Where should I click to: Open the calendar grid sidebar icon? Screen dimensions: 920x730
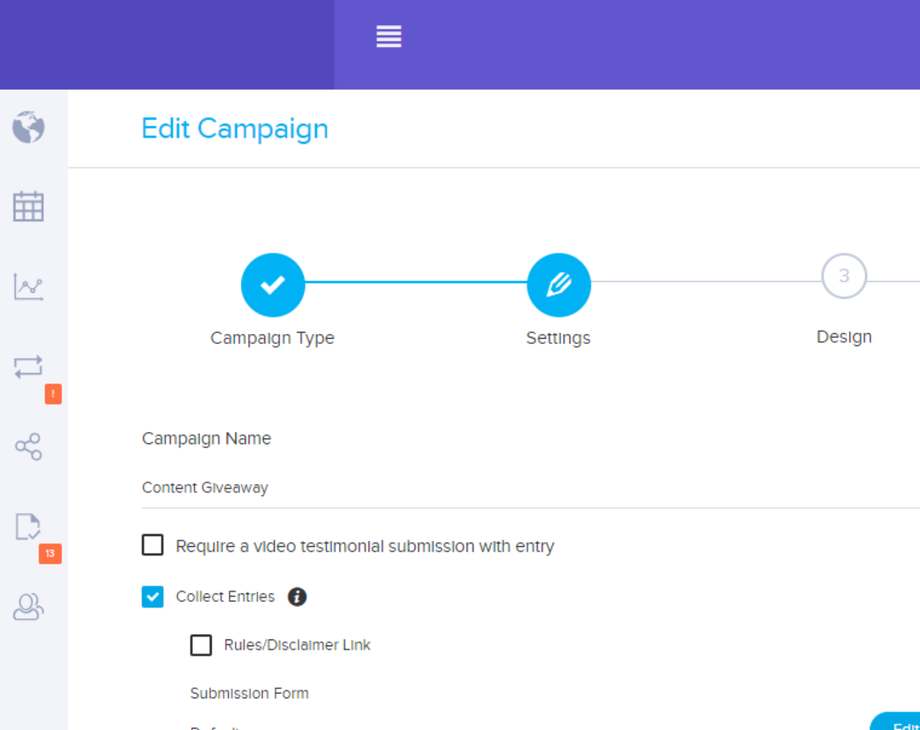(28, 207)
